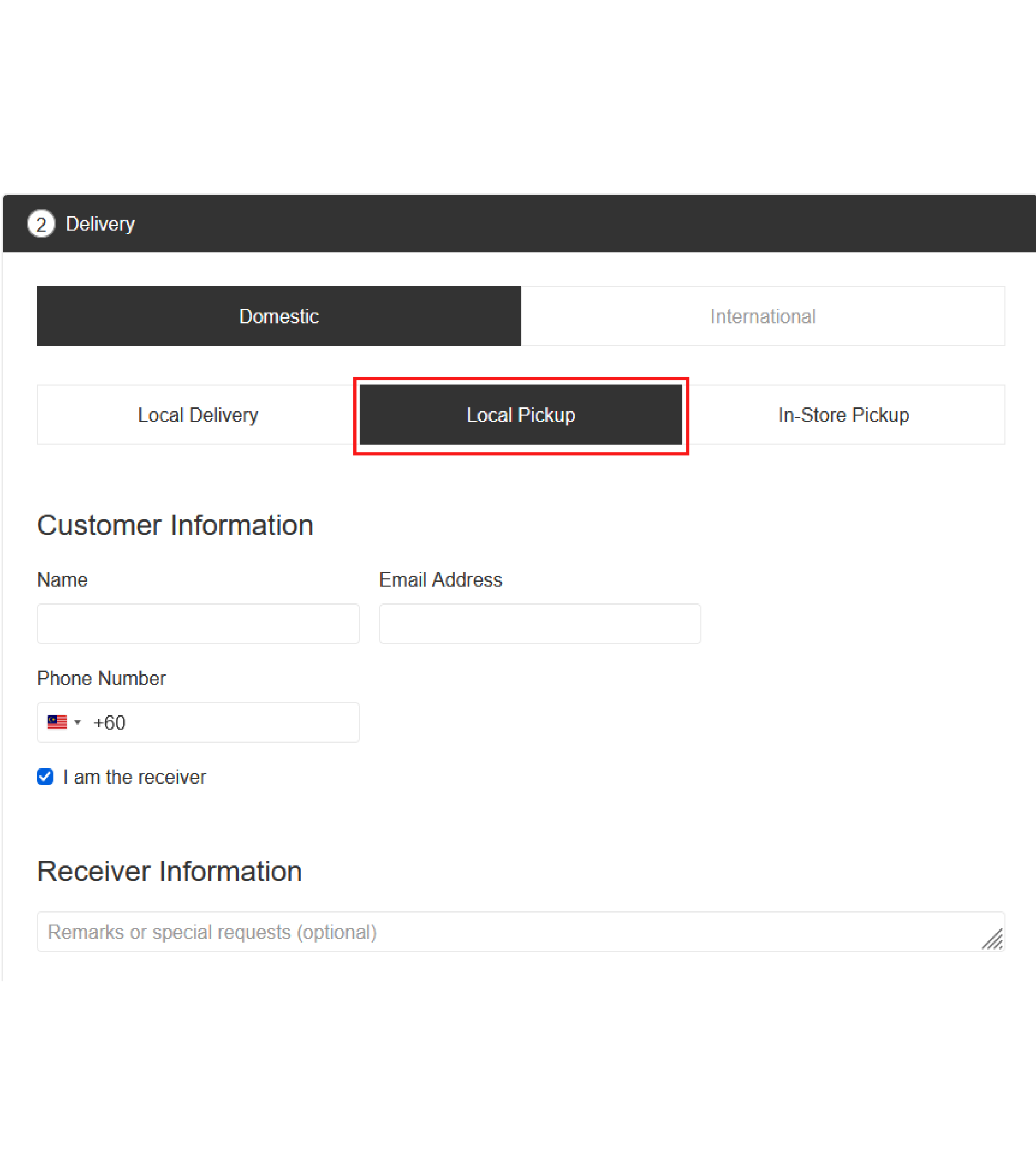This screenshot has width=1036, height=1166.
Task: Select the In-Store Pickup option
Action: pyautogui.click(x=843, y=415)
